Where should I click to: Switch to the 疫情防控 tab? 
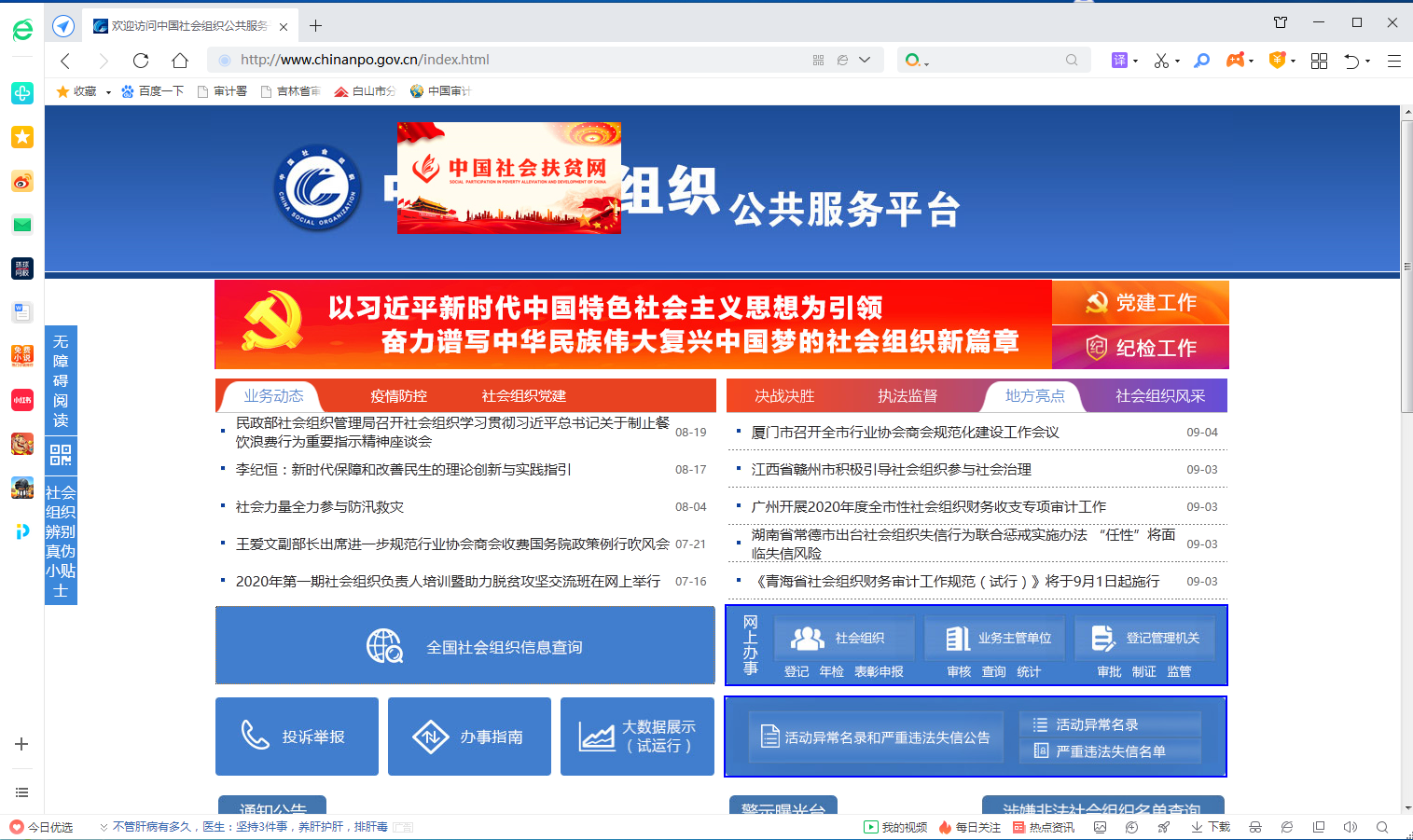tap(398, 396)
